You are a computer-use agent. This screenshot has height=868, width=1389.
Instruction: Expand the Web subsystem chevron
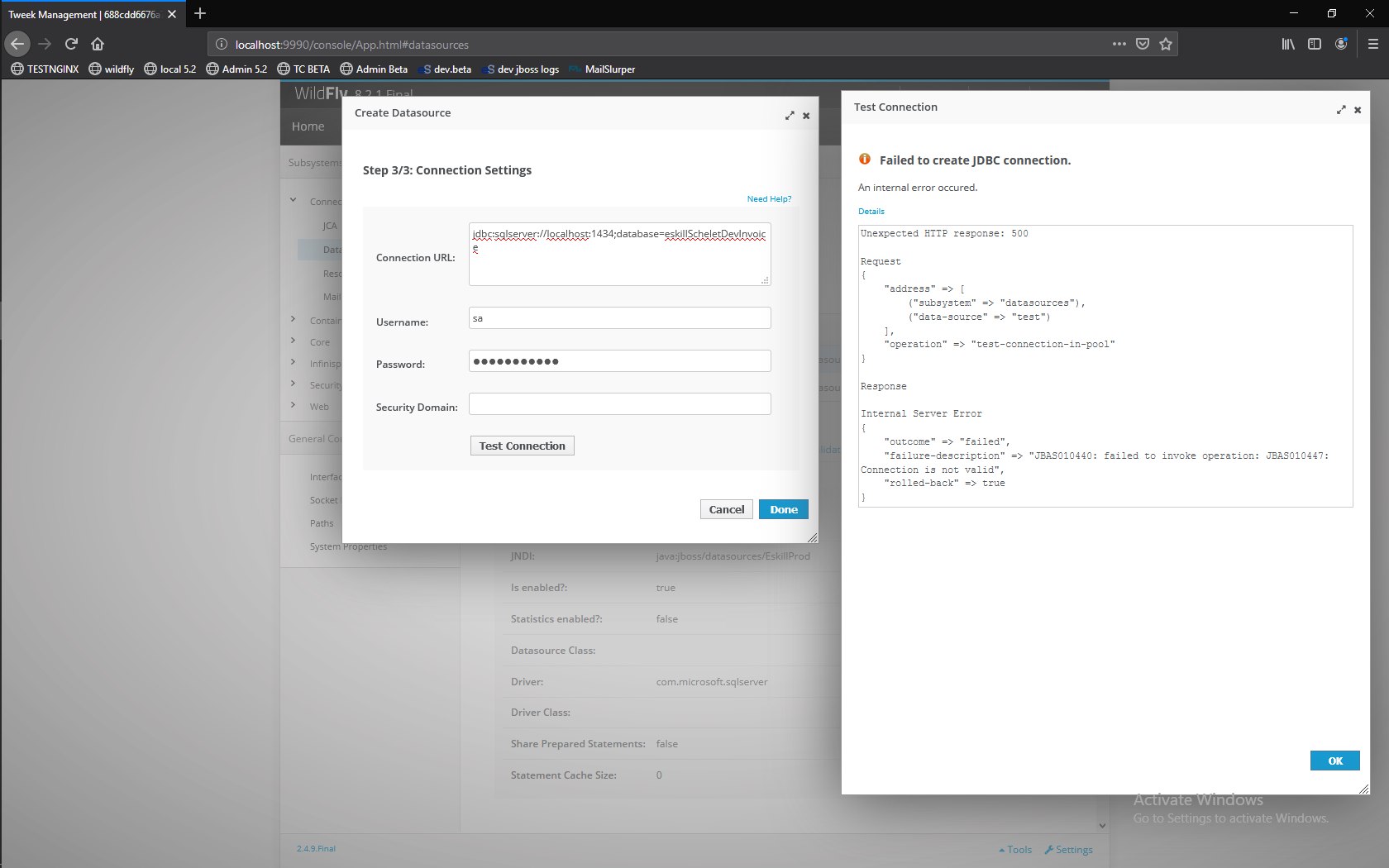coord(293,404)
